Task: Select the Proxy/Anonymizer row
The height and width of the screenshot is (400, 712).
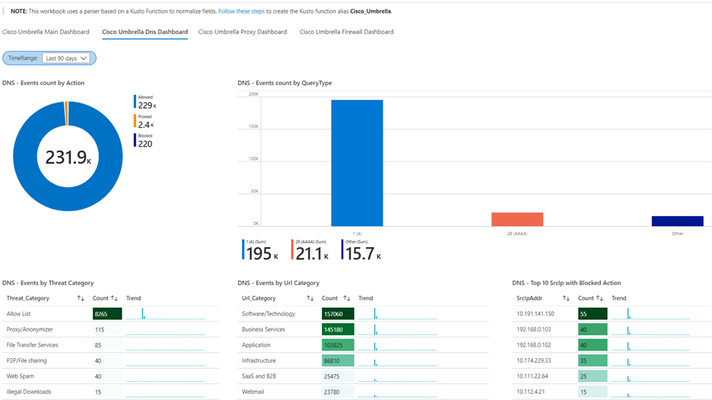Action: pyautogui.click(x=110, y=330)
